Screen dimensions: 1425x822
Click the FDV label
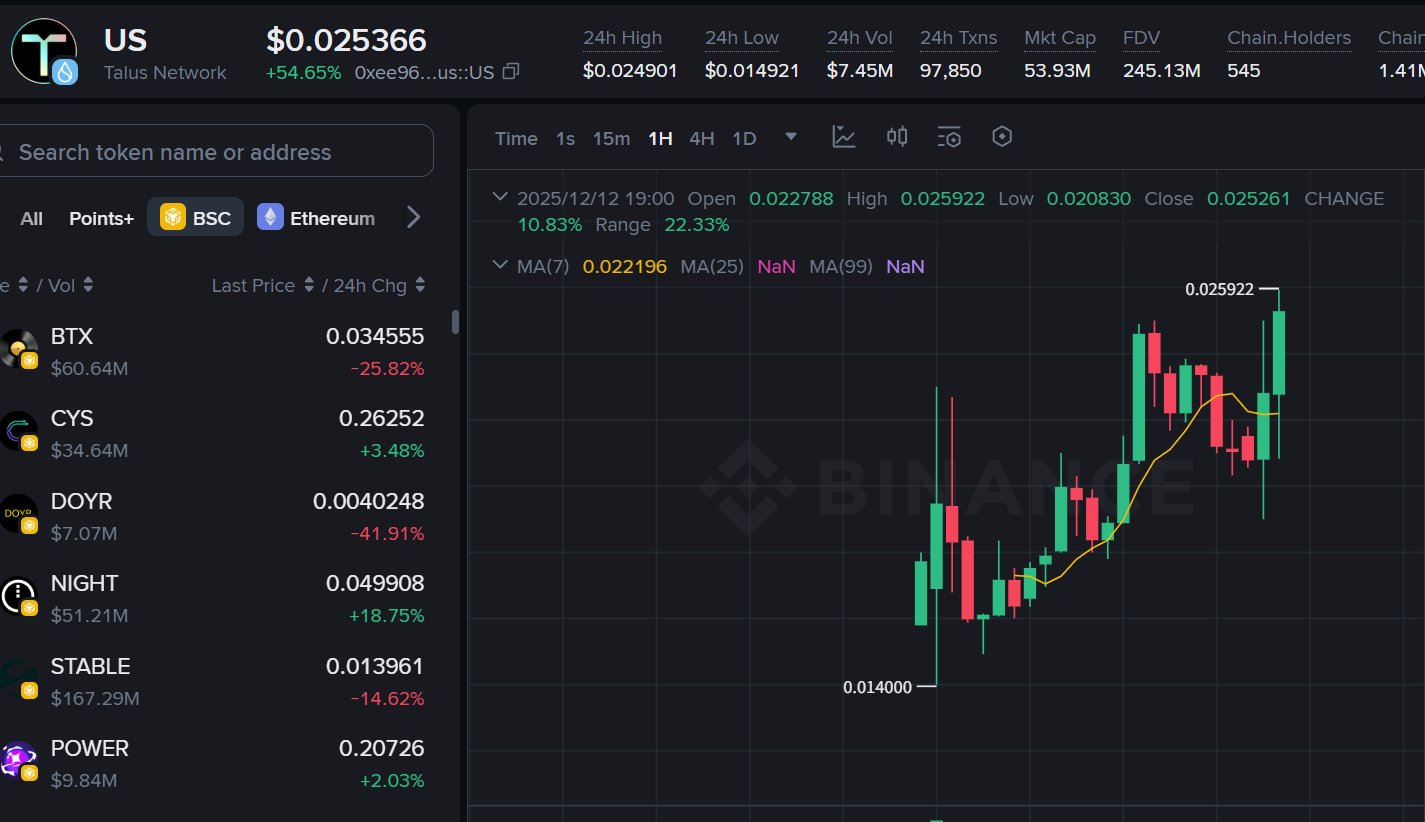click(1142, 38)
